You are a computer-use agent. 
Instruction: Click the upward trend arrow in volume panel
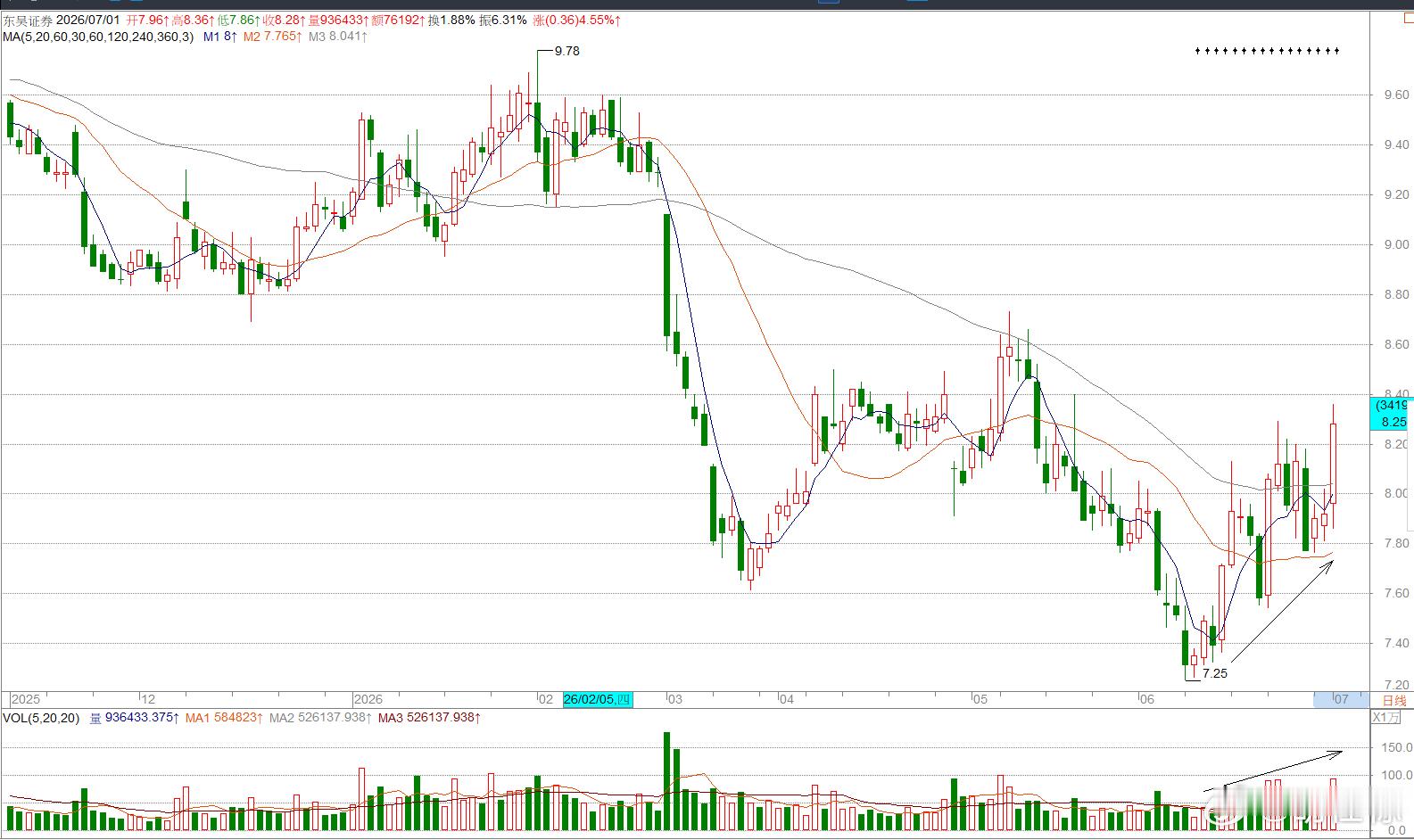(1273, 771)
